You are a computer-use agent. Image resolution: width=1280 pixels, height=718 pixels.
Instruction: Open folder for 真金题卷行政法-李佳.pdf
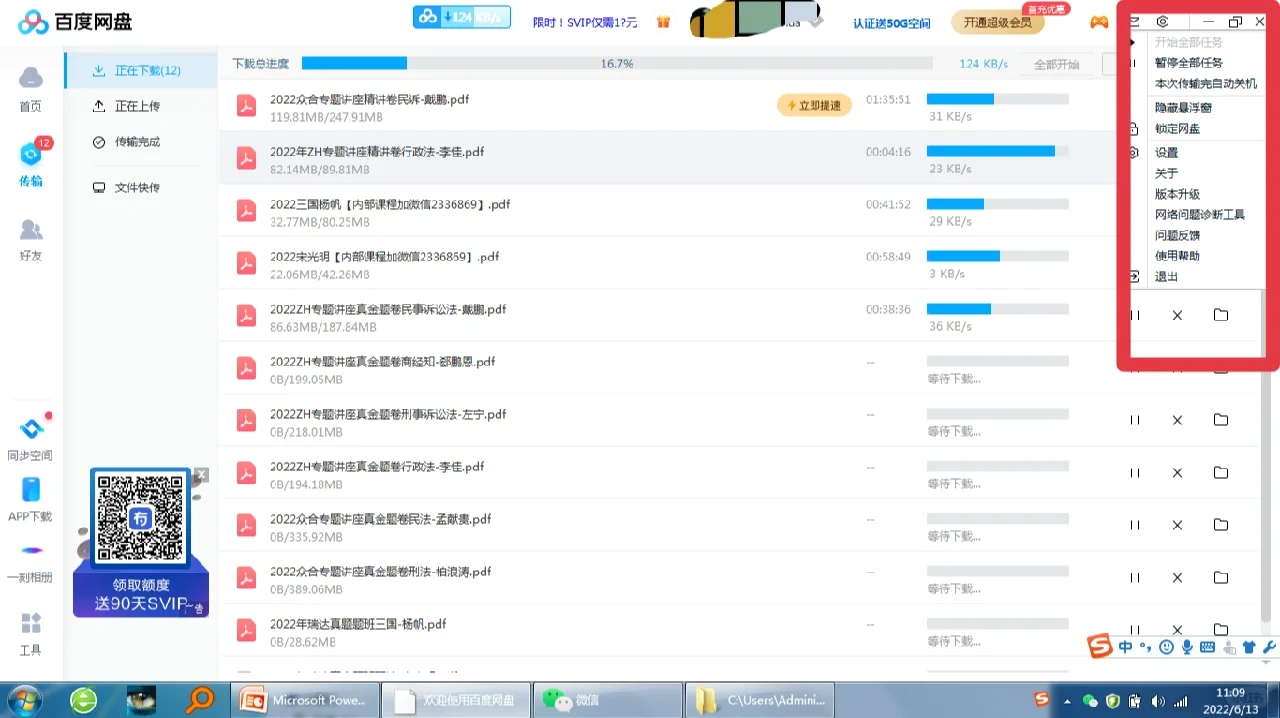tap(1221, 472)
